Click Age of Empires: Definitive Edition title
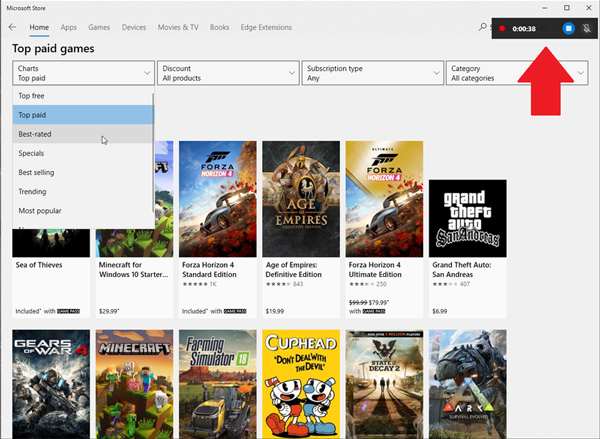 (294, 269)
